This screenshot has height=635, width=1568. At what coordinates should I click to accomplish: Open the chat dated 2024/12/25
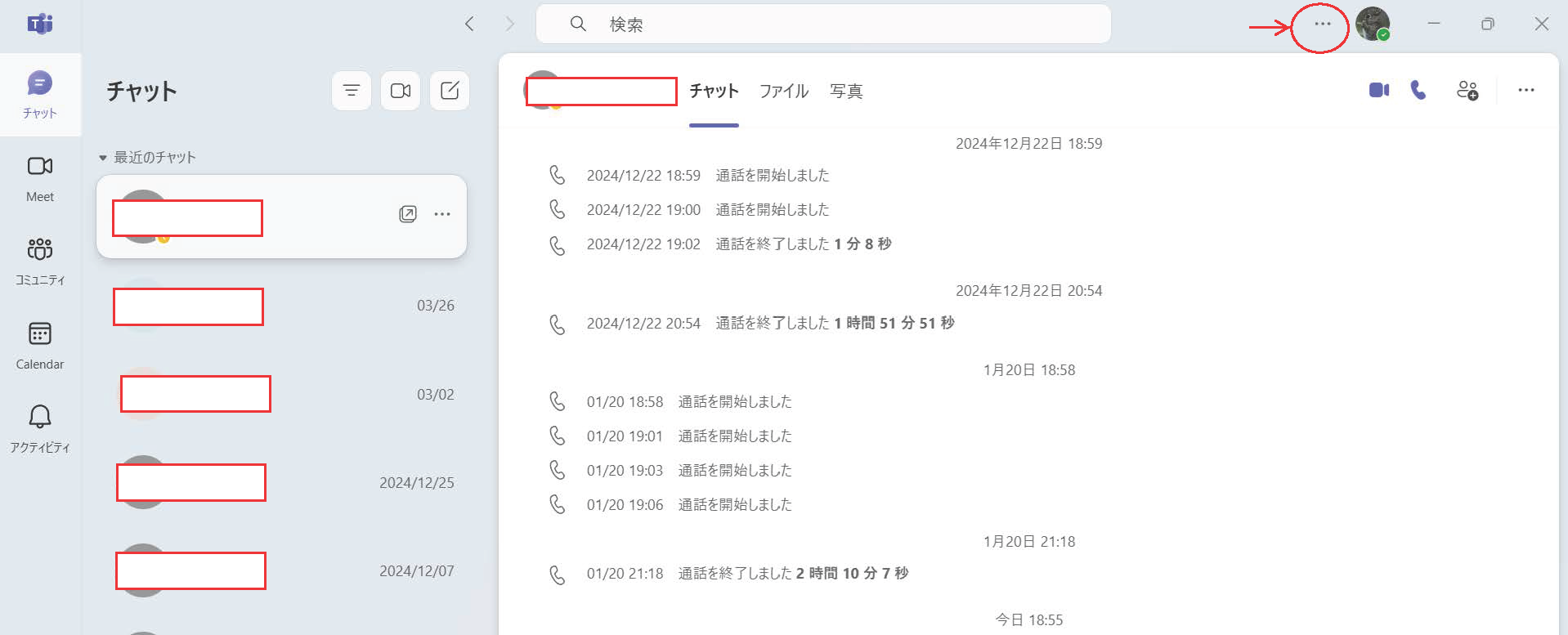281,483
